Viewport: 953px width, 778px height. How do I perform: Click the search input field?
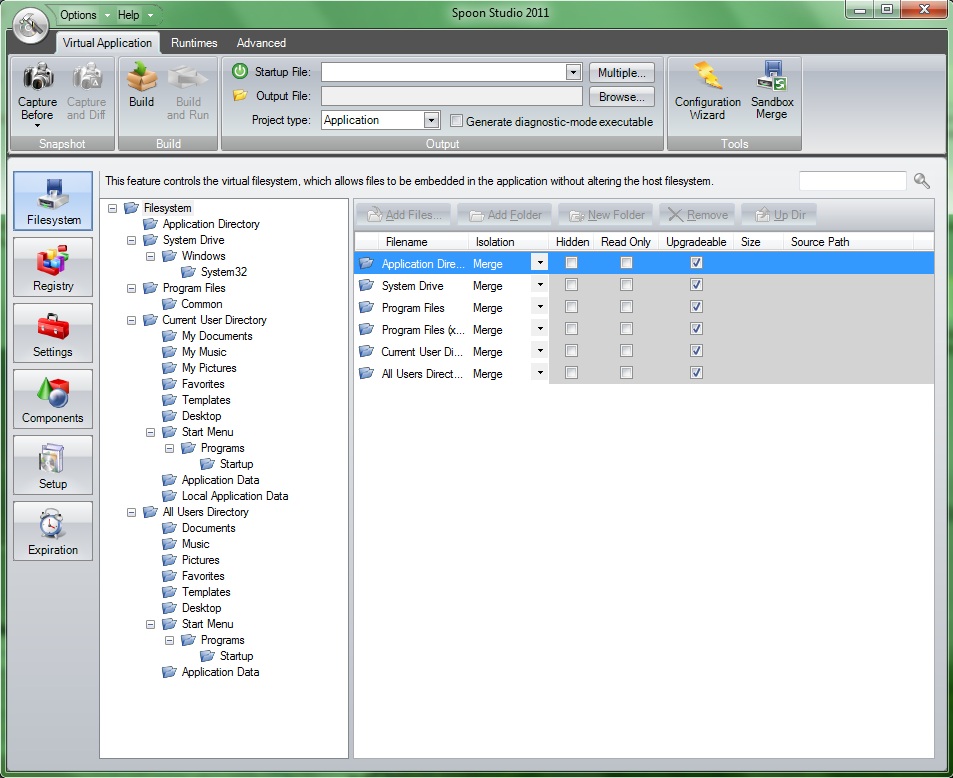[x=852, y=181]
